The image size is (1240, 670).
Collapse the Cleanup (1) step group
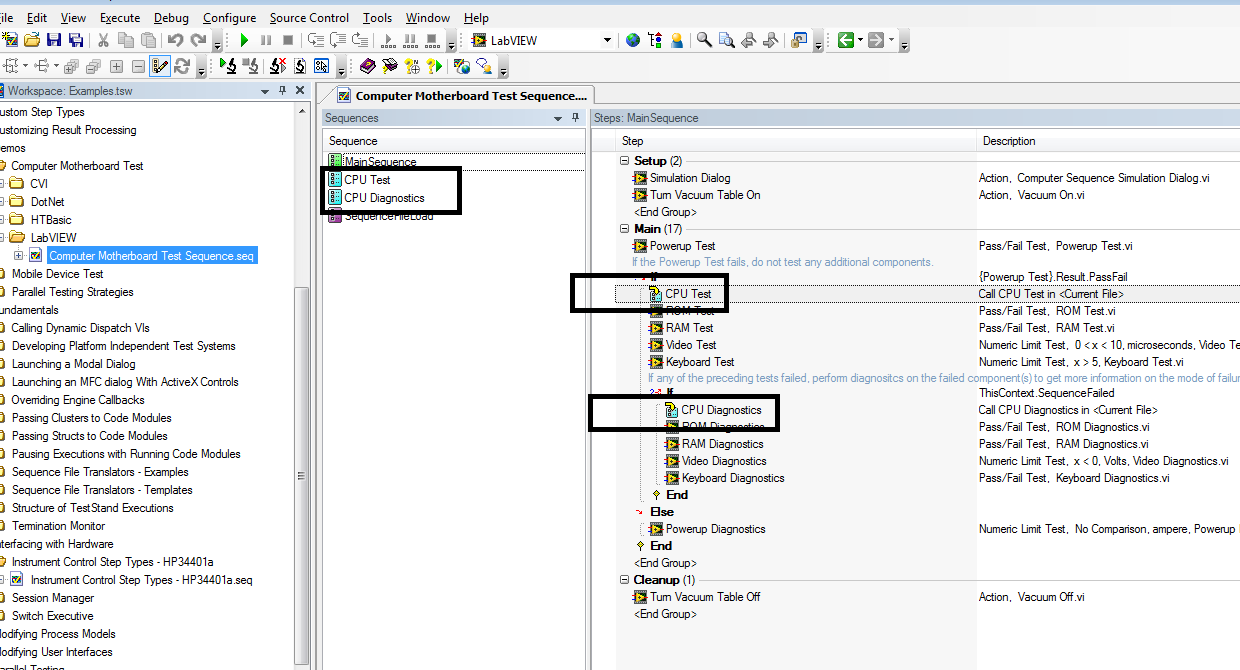tap(625, 580)
